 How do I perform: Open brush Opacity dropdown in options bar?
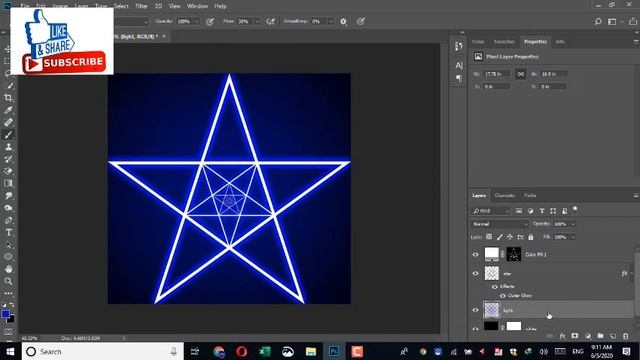coord(196,22)
